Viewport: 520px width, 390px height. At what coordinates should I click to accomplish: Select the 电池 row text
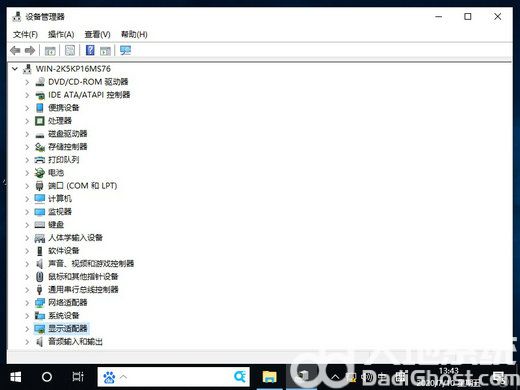point(56,173)
